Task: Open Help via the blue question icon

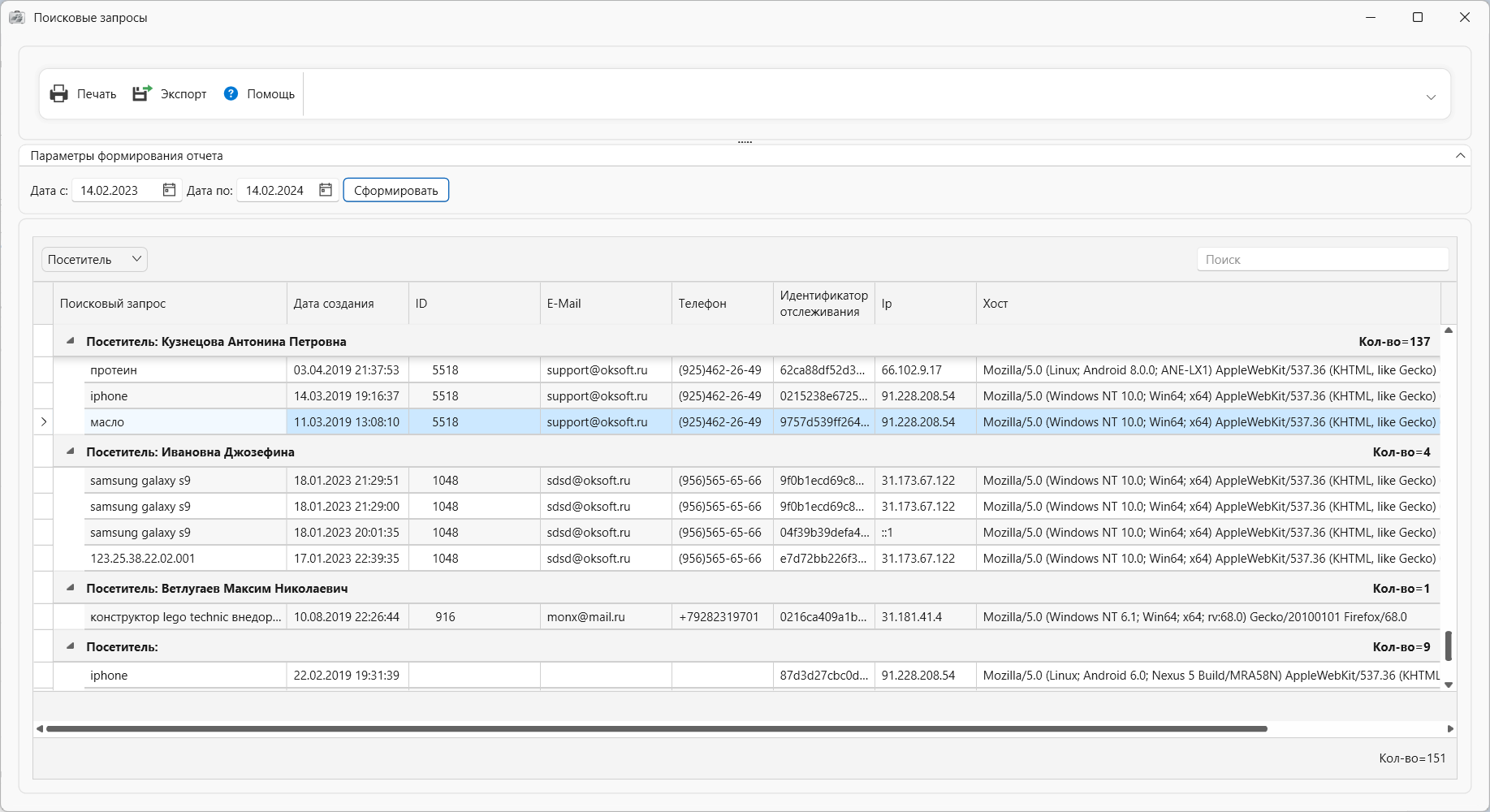Action: pyautogui.click(x=231, y=94)
